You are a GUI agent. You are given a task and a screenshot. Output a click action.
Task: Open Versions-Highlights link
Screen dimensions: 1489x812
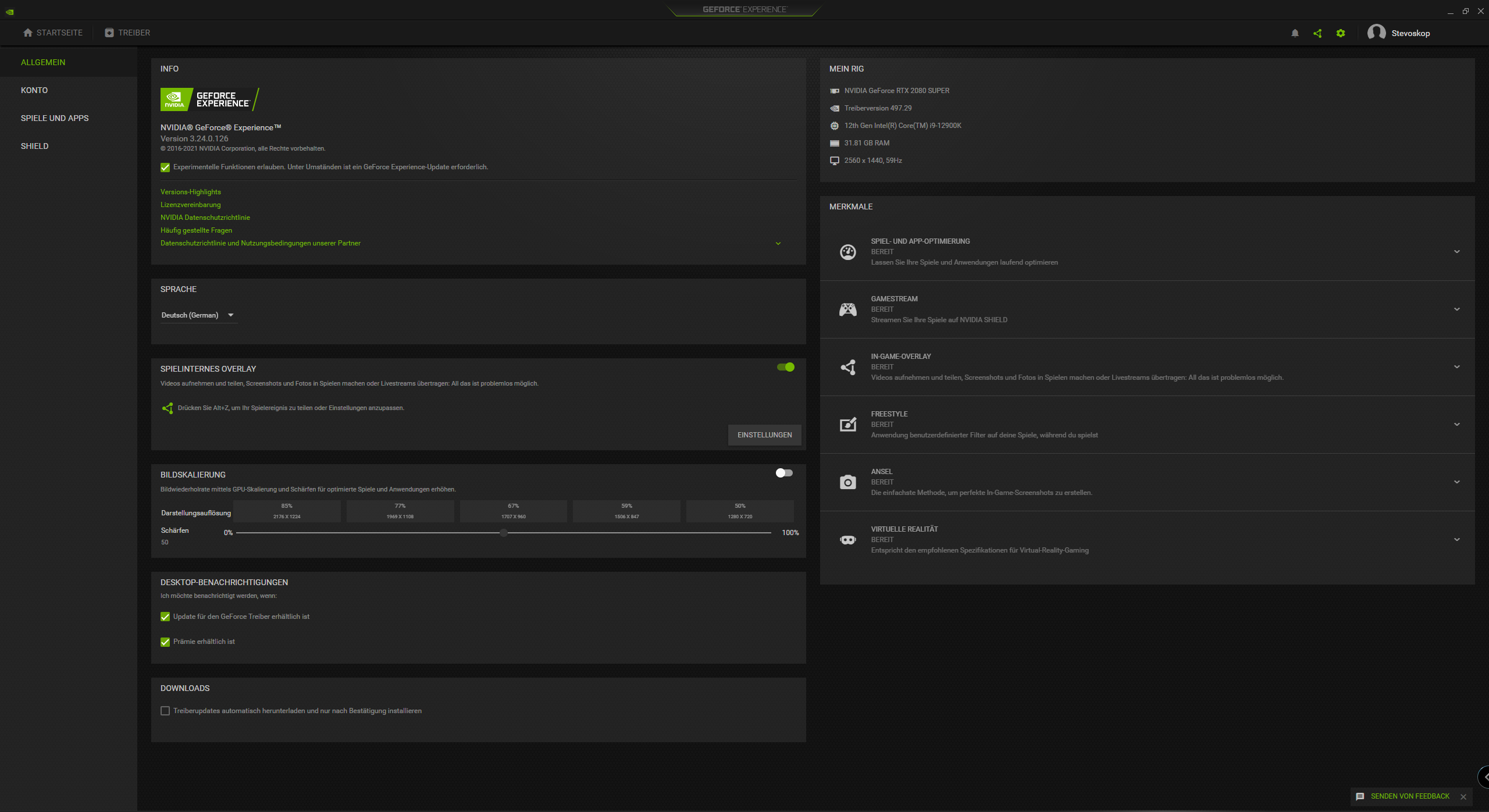point(191,192)
